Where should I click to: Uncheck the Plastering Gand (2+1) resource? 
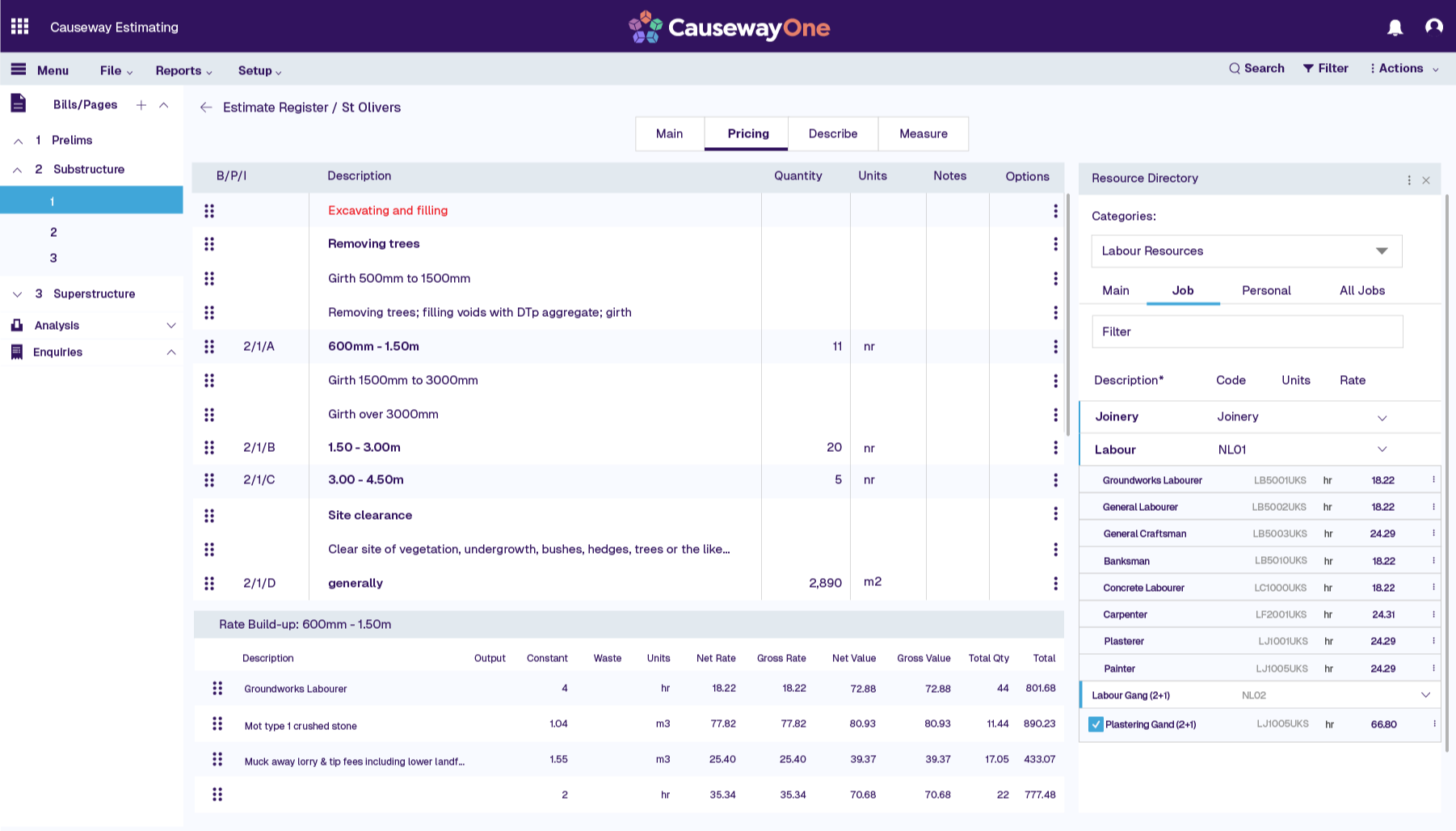tap(1096, 725)
